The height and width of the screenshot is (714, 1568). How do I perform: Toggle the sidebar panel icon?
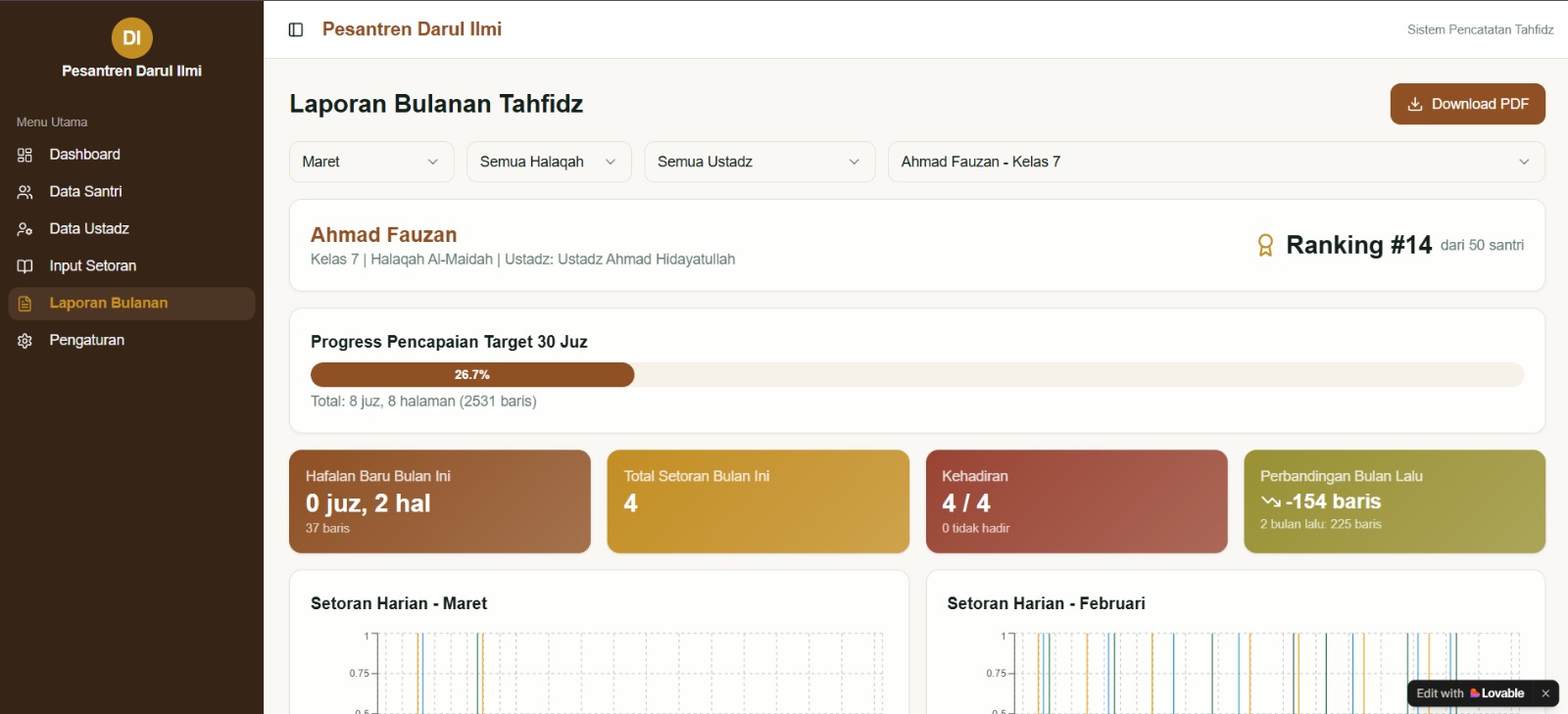pyautogui.click(x=296, y=29)
